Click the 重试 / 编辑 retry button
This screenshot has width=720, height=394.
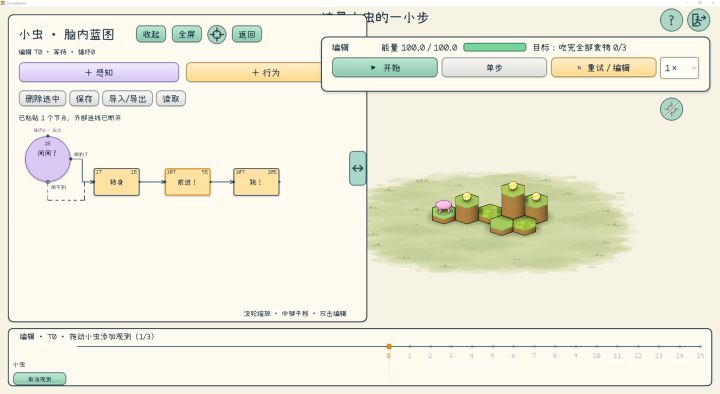(x=603, y=68)
